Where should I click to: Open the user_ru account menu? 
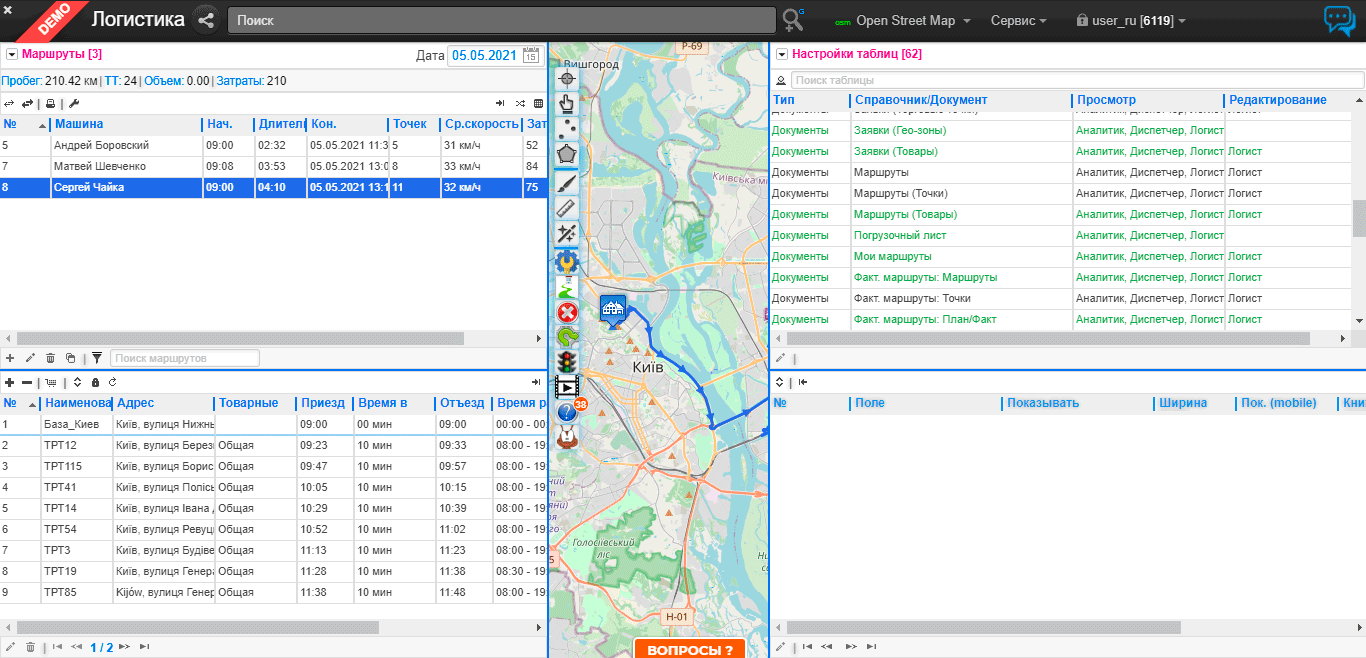pyautogui.click(x=1131, y=20)
